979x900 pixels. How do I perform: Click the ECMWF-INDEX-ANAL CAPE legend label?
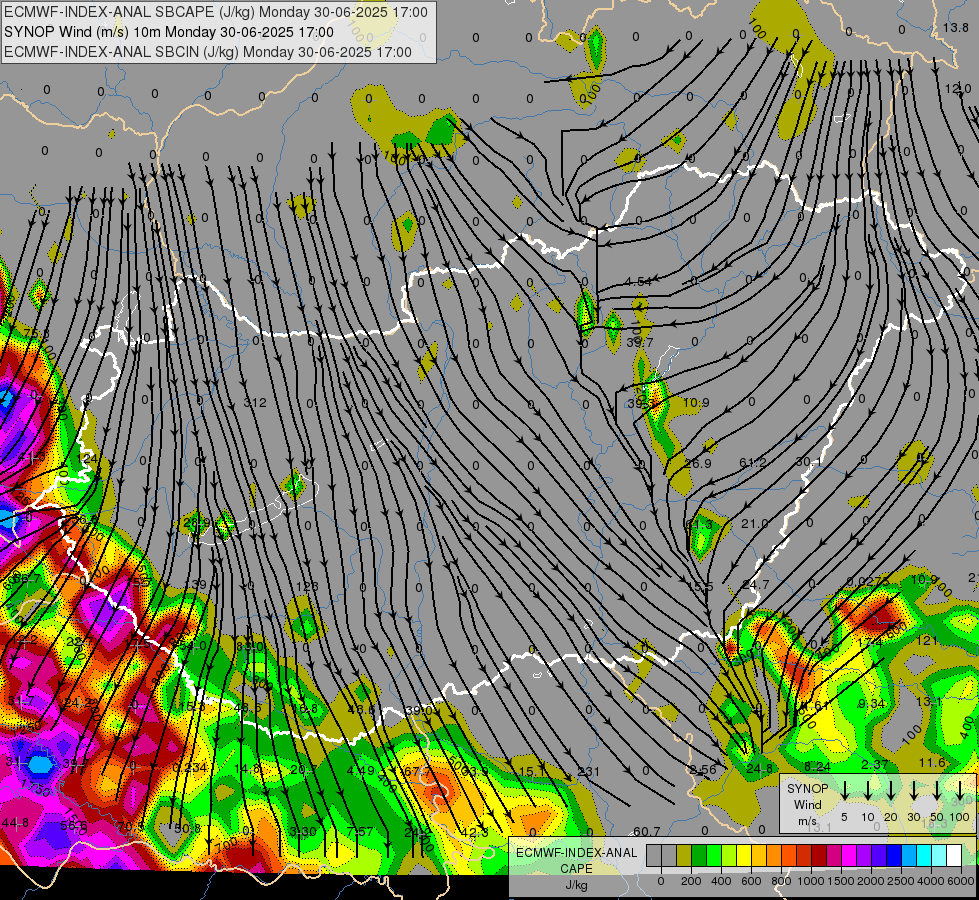coord(576,860)
